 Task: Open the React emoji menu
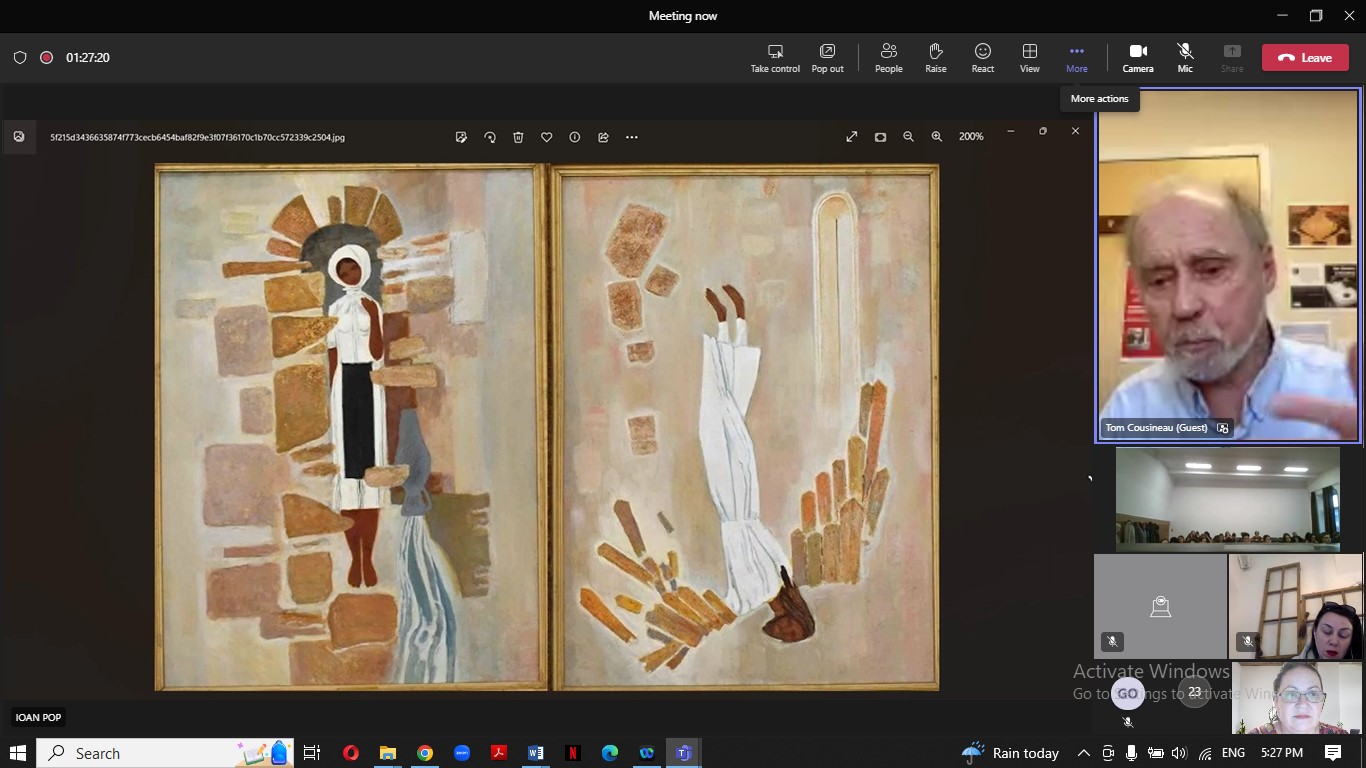pyautogui.click(x=983, y=58)
